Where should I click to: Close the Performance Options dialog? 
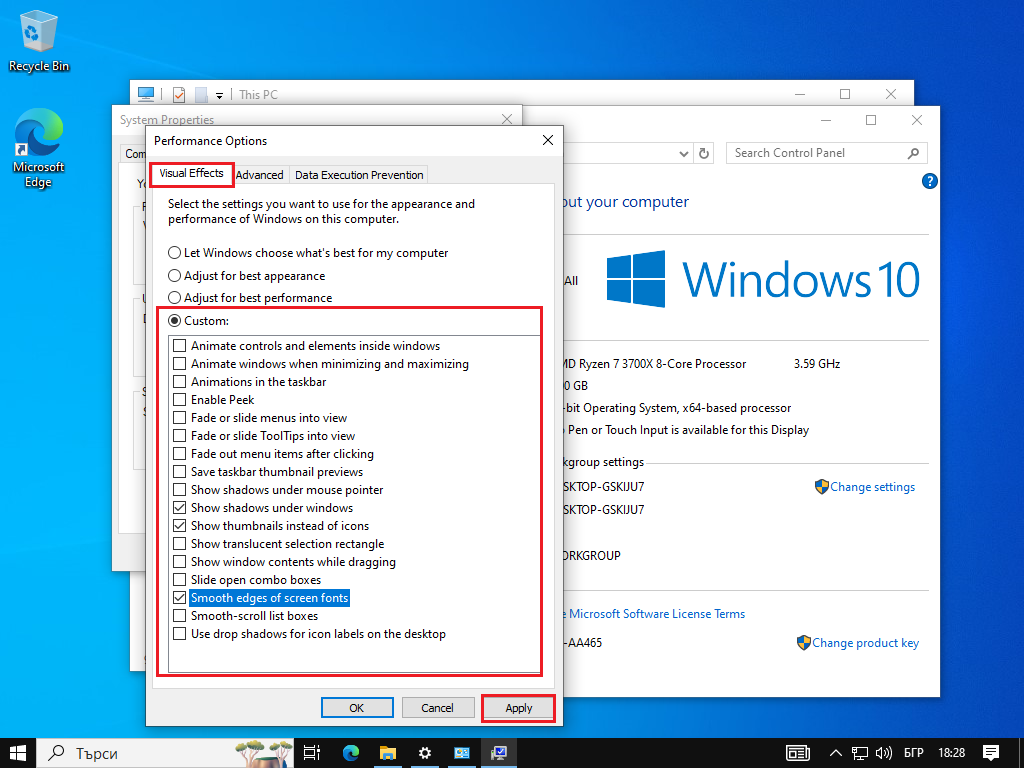point(548,140)
